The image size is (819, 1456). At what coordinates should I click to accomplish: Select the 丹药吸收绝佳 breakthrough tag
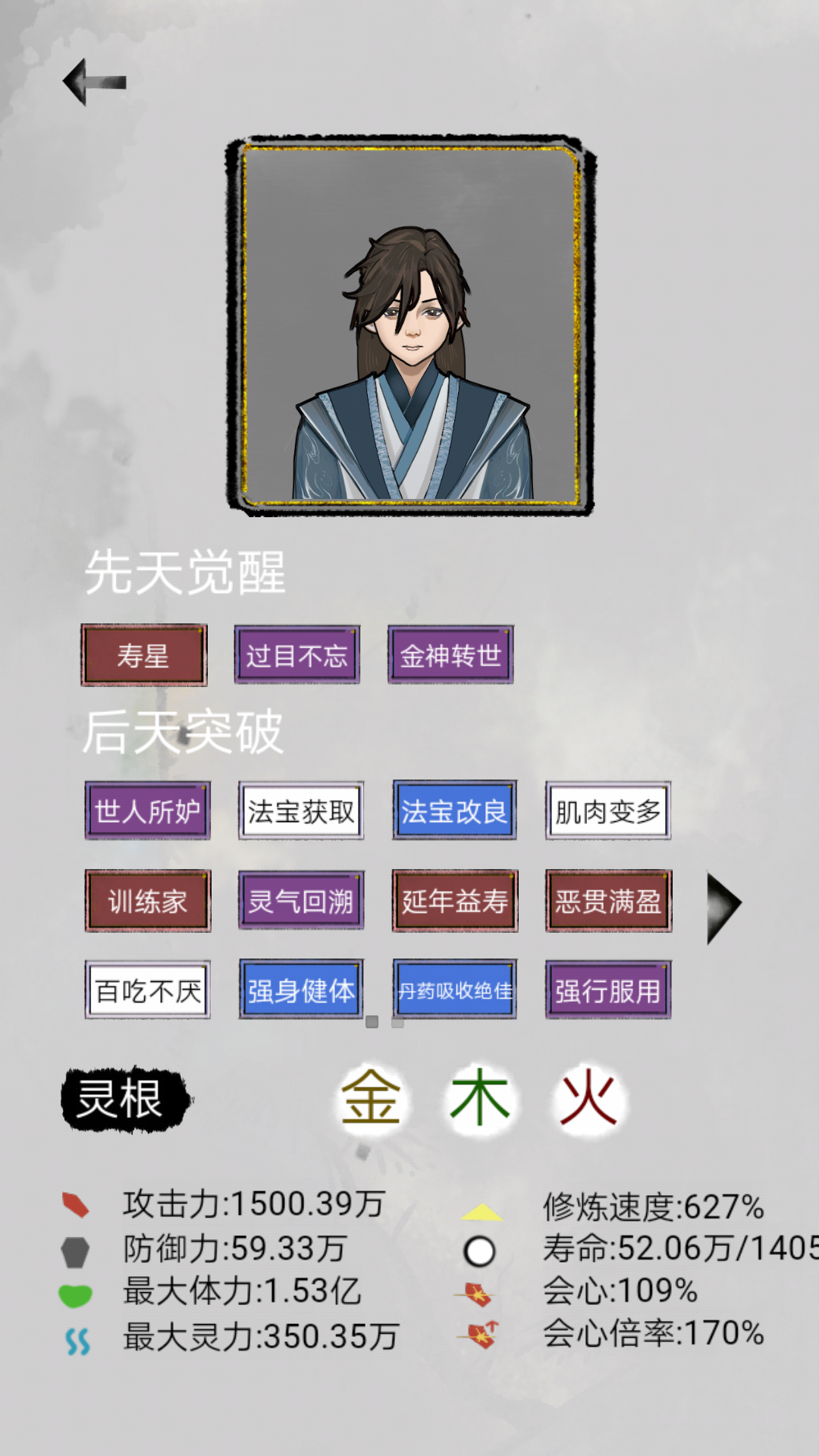tap(454, 990)
